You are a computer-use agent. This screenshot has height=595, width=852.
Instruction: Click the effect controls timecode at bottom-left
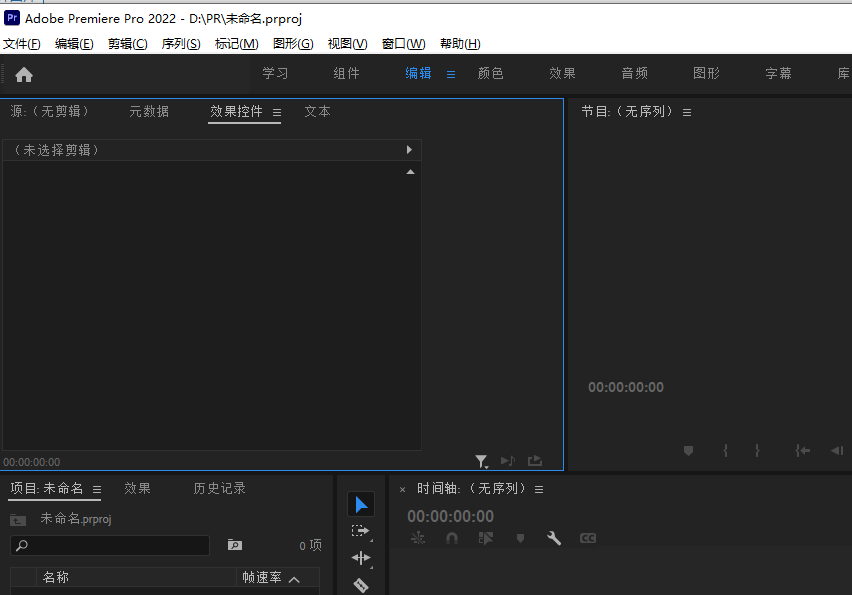click(32, 462)
